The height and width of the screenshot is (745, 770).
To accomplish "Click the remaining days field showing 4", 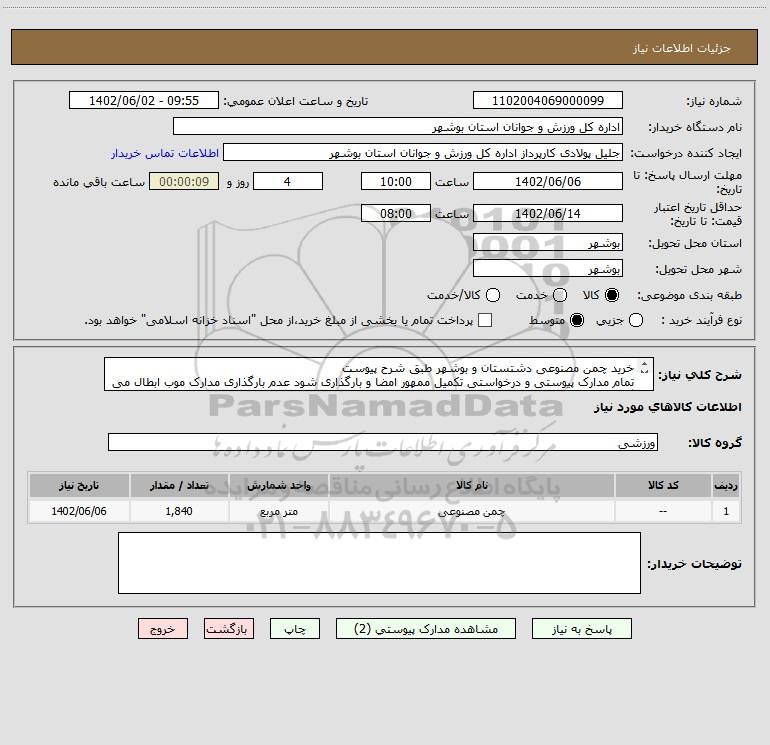I will coord(288,181).
